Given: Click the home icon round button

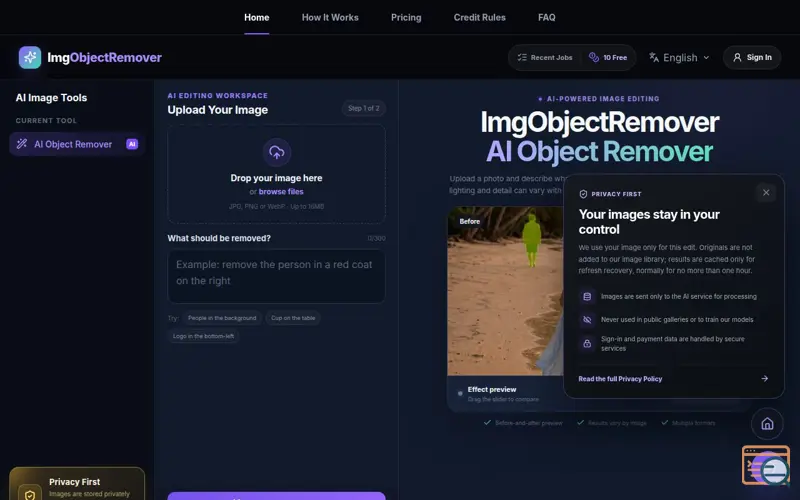Looking at the screenshot, I should (767, 423).
